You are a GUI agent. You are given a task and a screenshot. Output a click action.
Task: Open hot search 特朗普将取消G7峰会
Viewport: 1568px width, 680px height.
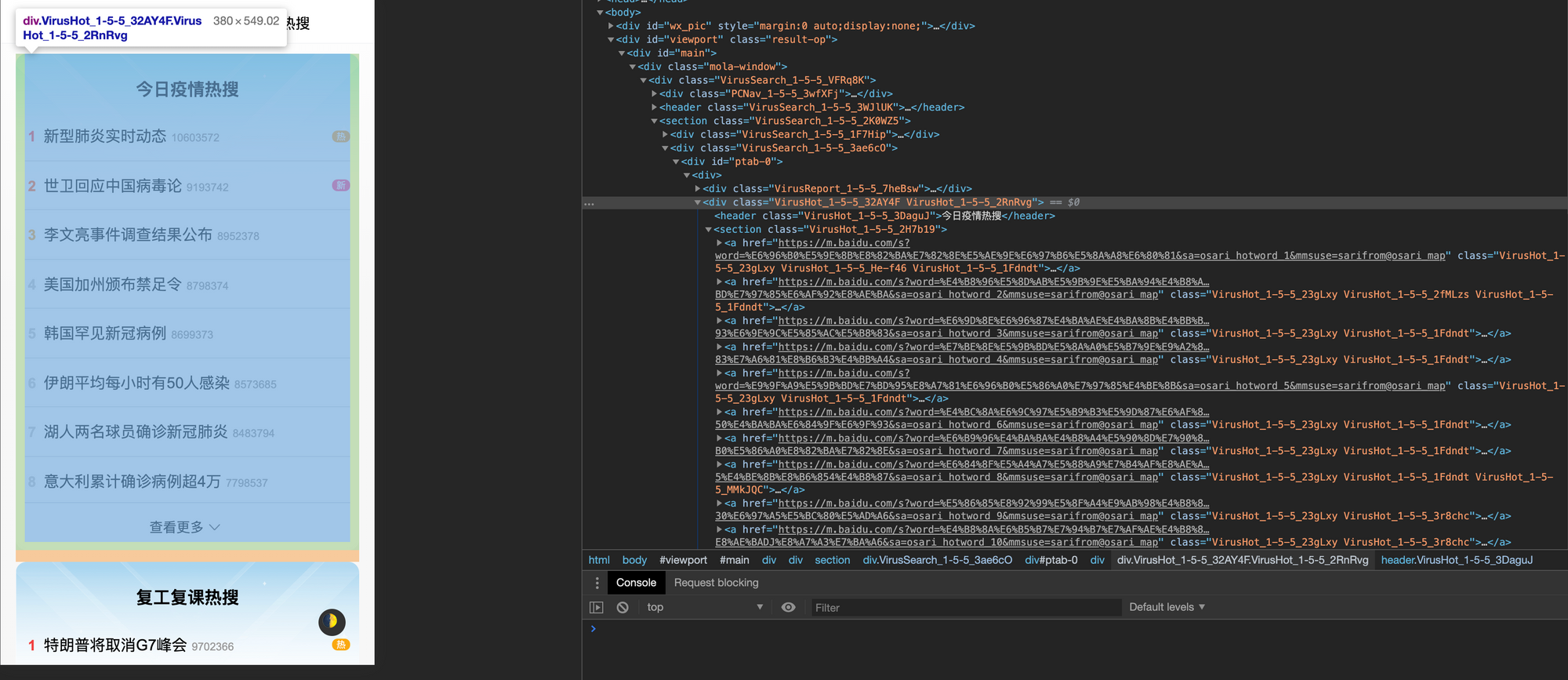click(115, 645)
